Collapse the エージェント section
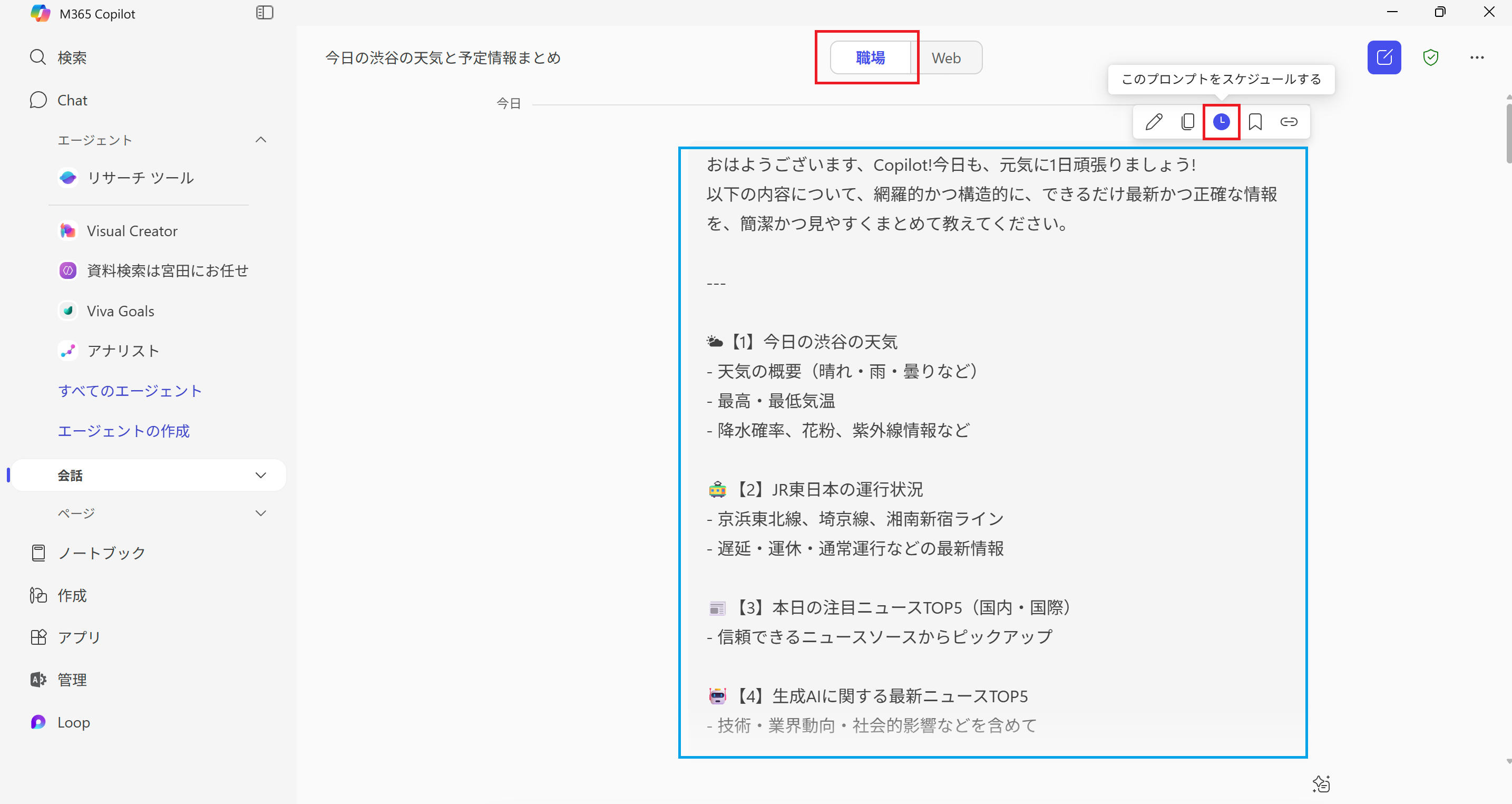The width and height of the screenshot is (1512, 804). pyautogui.click(x=261, y=139)
